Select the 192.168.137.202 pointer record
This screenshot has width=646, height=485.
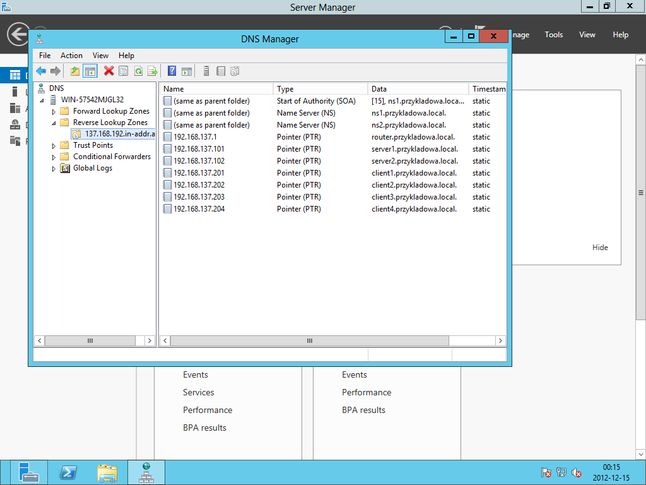click(x=332, y=185)
